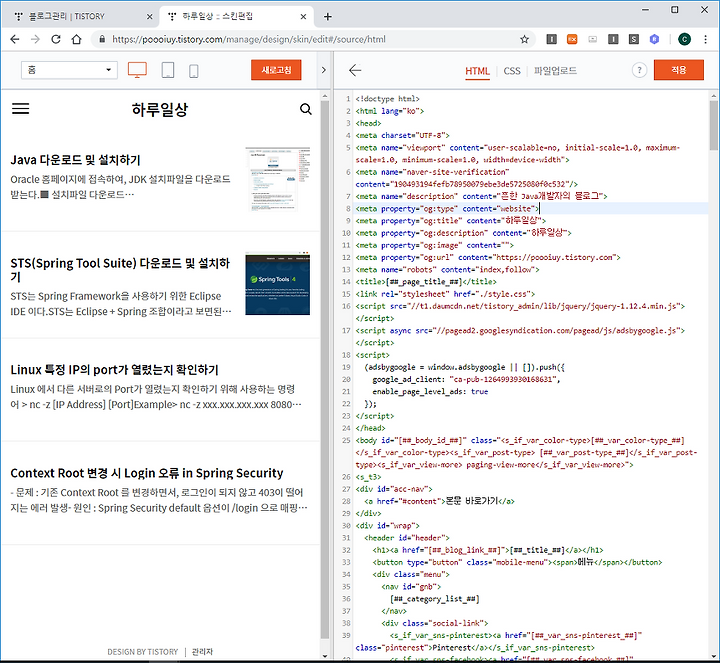This screenshot has width=720, height=663.
Task: Click the 하루일상 blog title
Action: point(160,109)
